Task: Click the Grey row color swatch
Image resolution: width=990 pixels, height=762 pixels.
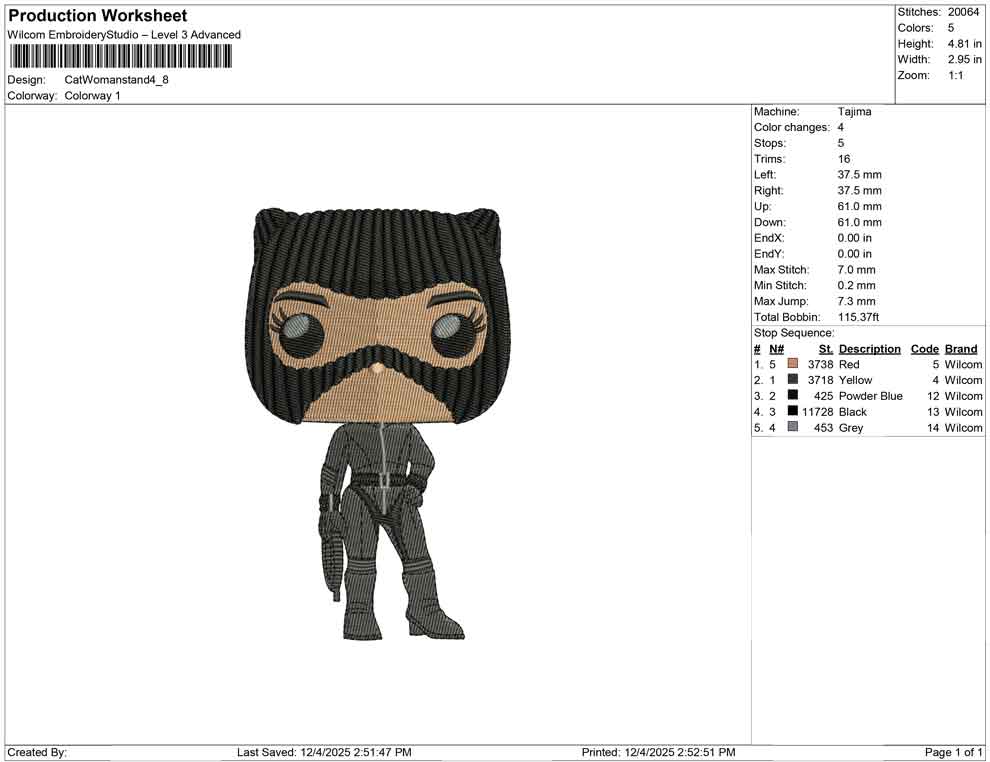Action: point(792,427)
